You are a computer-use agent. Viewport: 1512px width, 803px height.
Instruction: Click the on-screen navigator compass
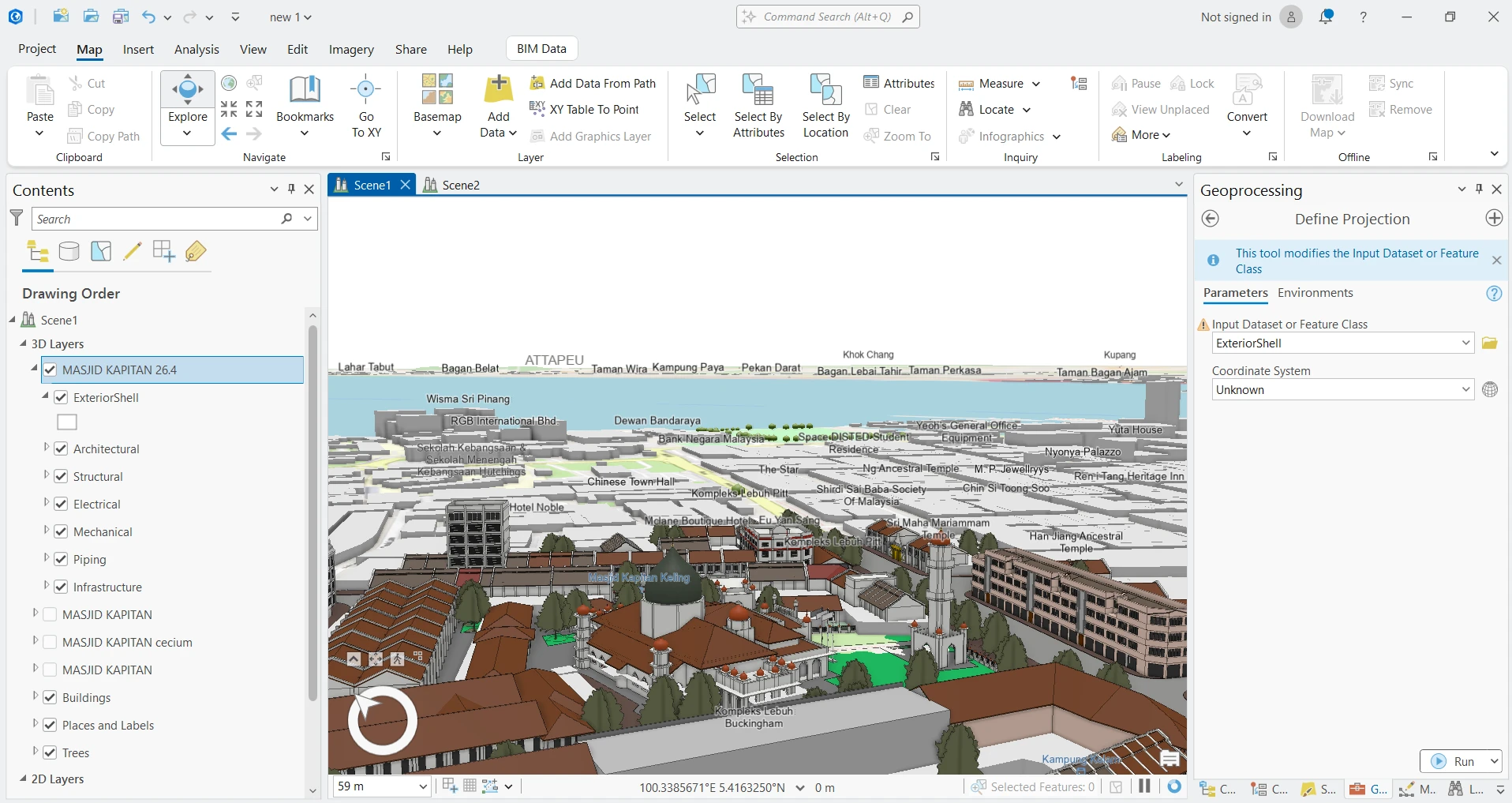click(x=383, y=720)
